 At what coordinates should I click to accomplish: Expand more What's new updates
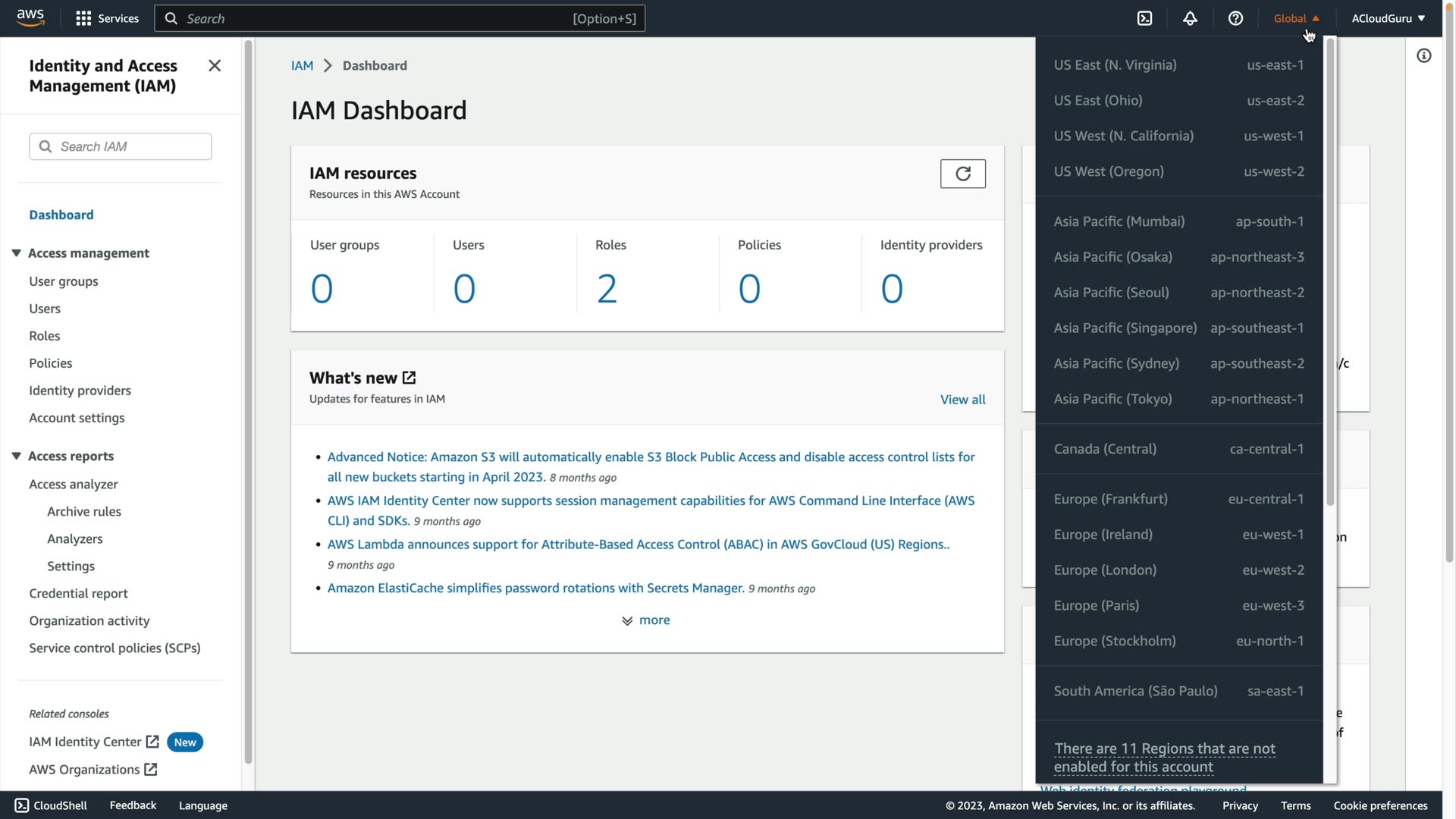coord(646,620)
